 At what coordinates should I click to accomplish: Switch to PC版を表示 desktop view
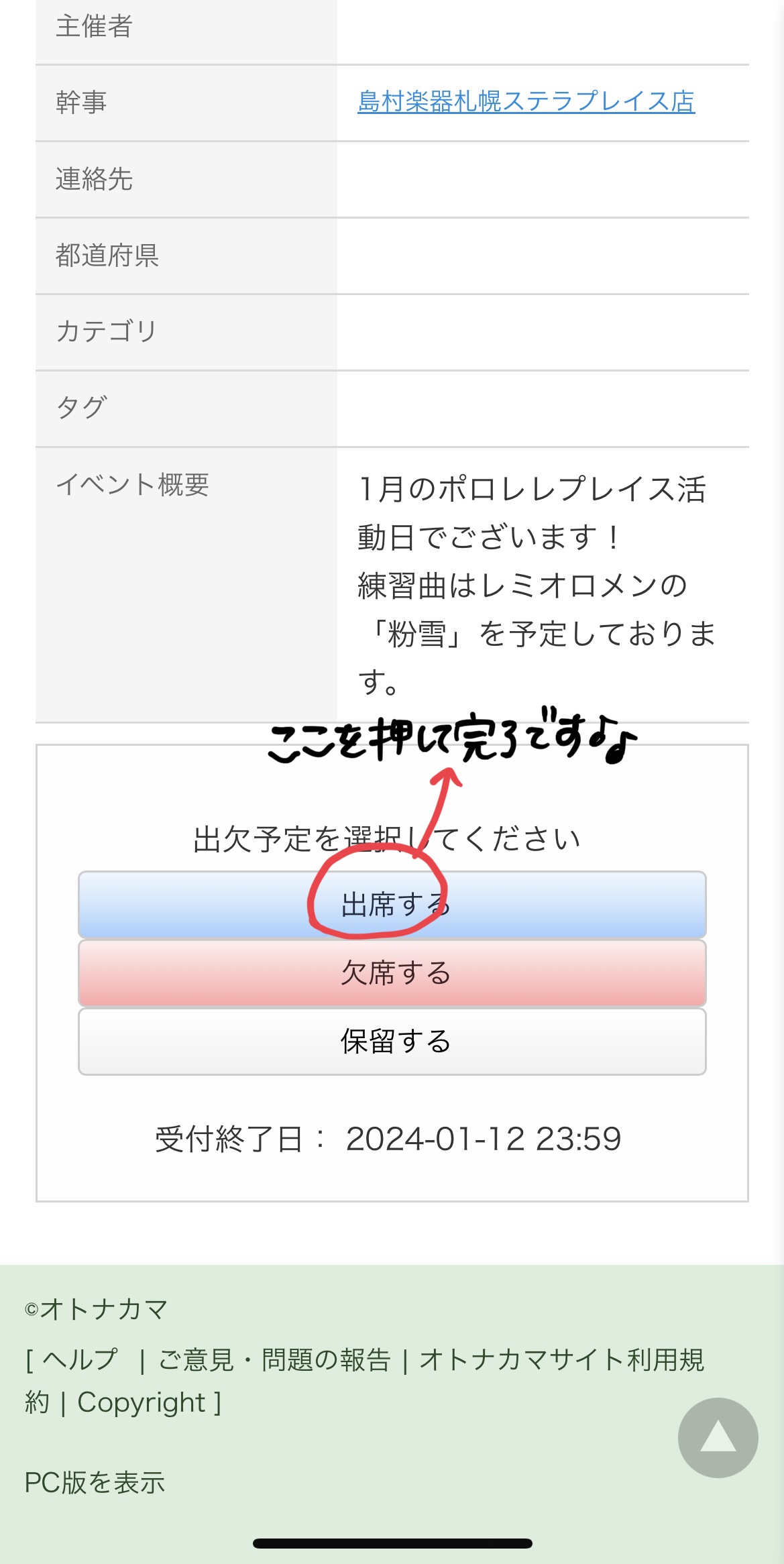click(x=95, y=1482)
